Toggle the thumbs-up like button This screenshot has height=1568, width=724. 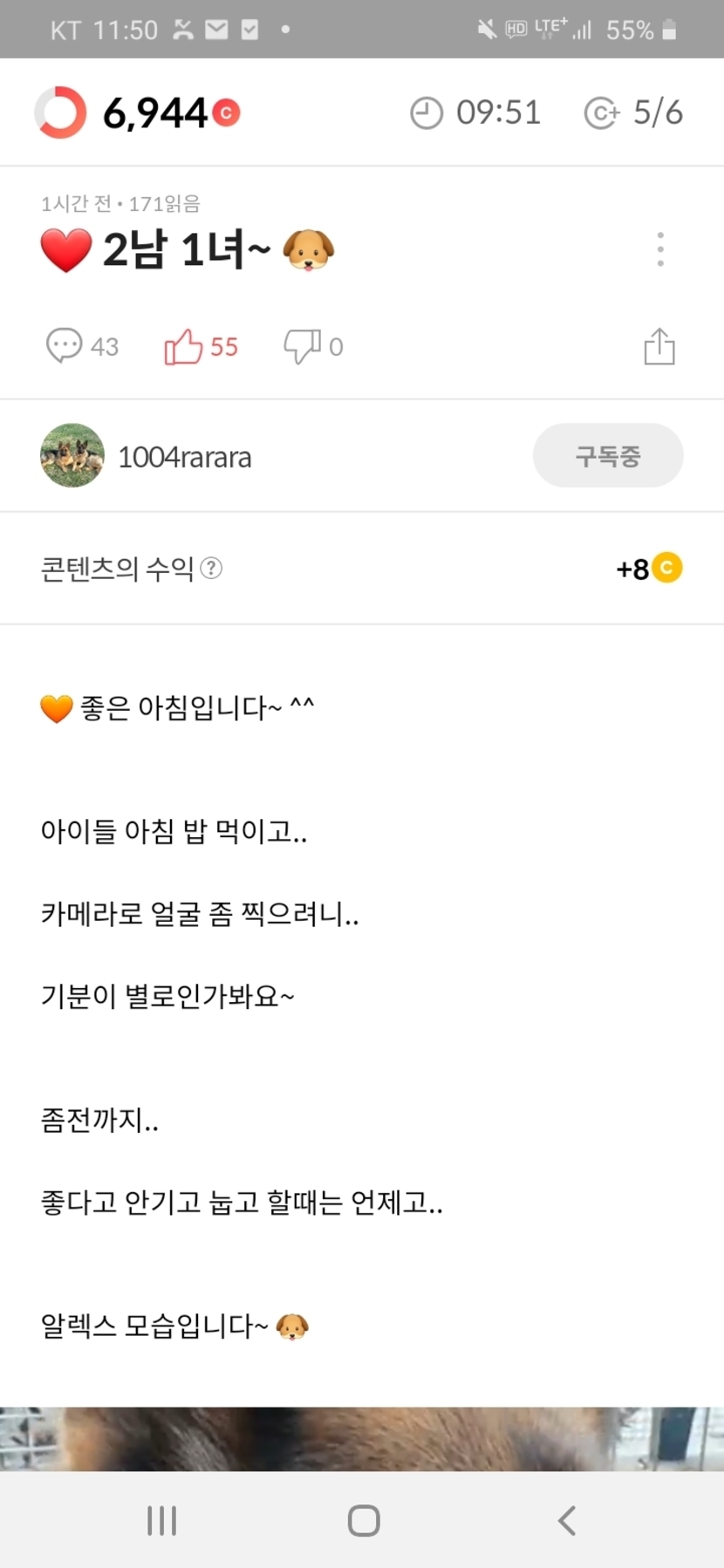pyautogui.click(x=183, y=346)
